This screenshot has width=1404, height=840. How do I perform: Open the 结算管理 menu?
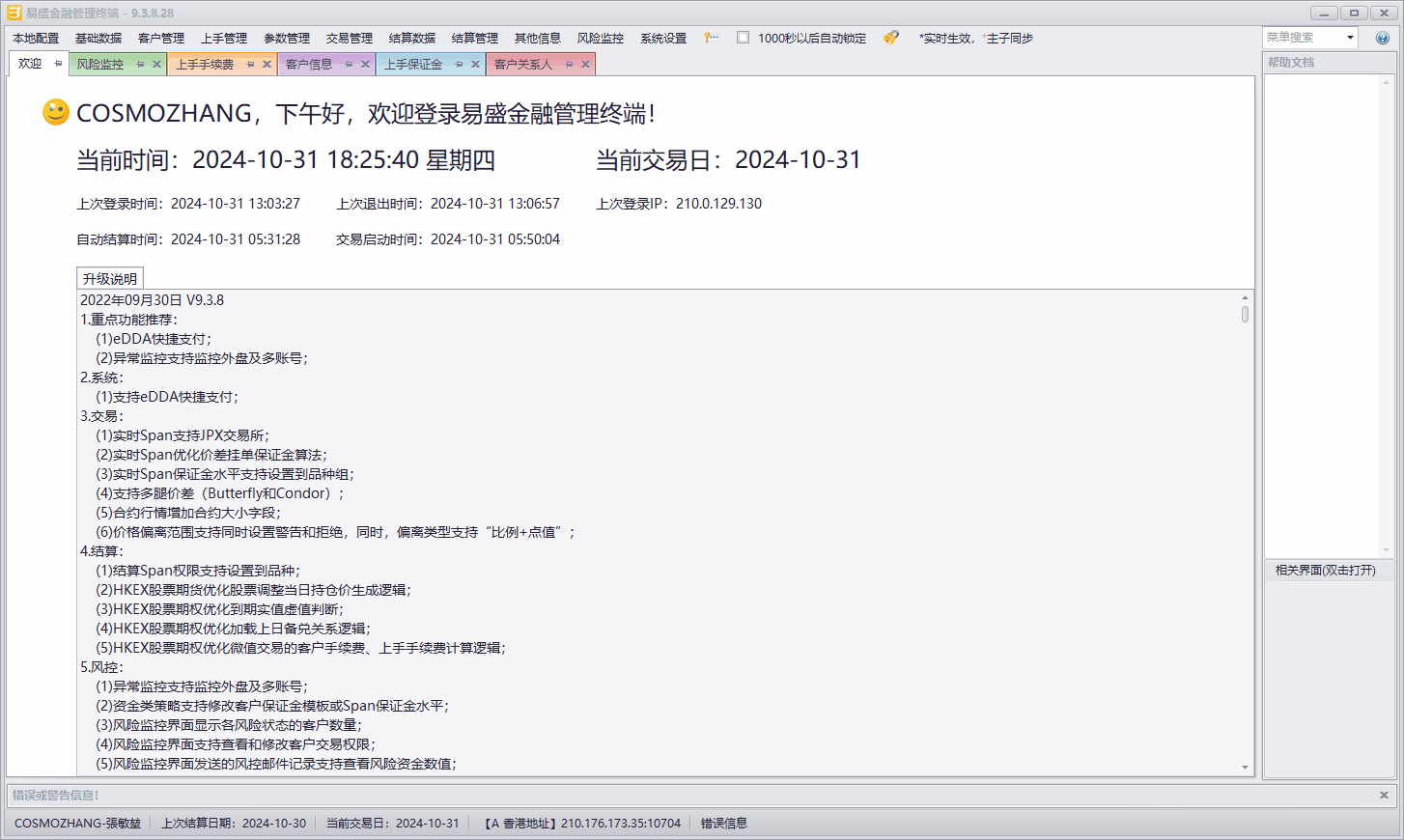pyautogui.click(x=474, y=39)
